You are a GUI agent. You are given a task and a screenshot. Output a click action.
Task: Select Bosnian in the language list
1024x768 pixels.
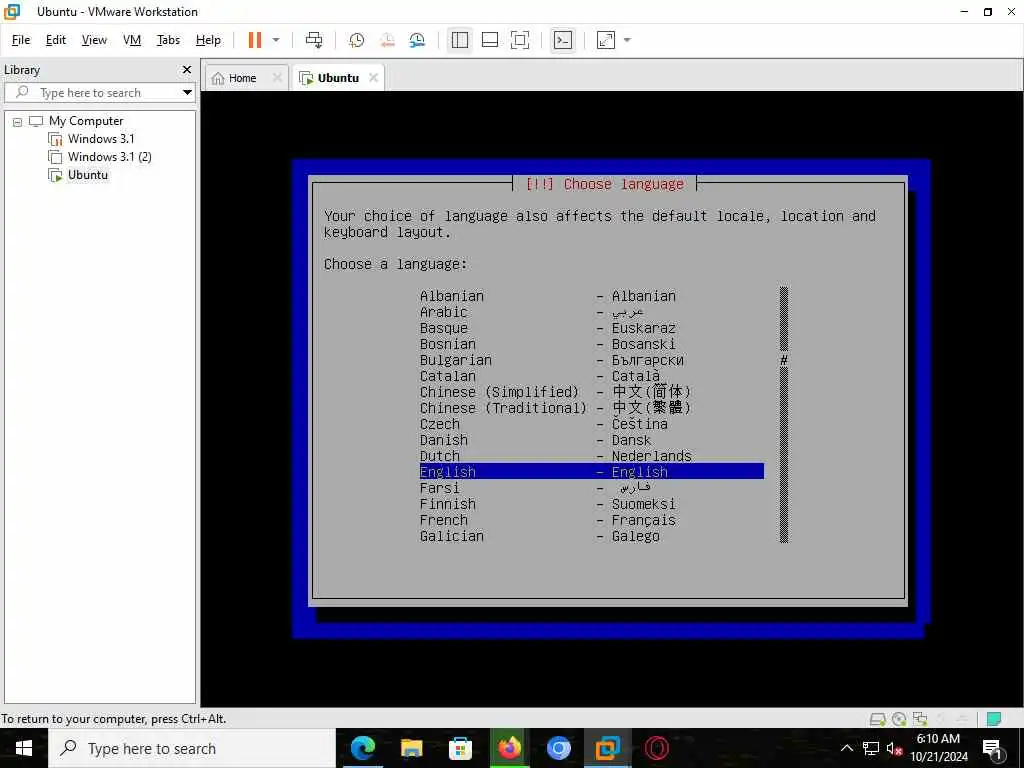pyautogui.click(x=592, y=344)
